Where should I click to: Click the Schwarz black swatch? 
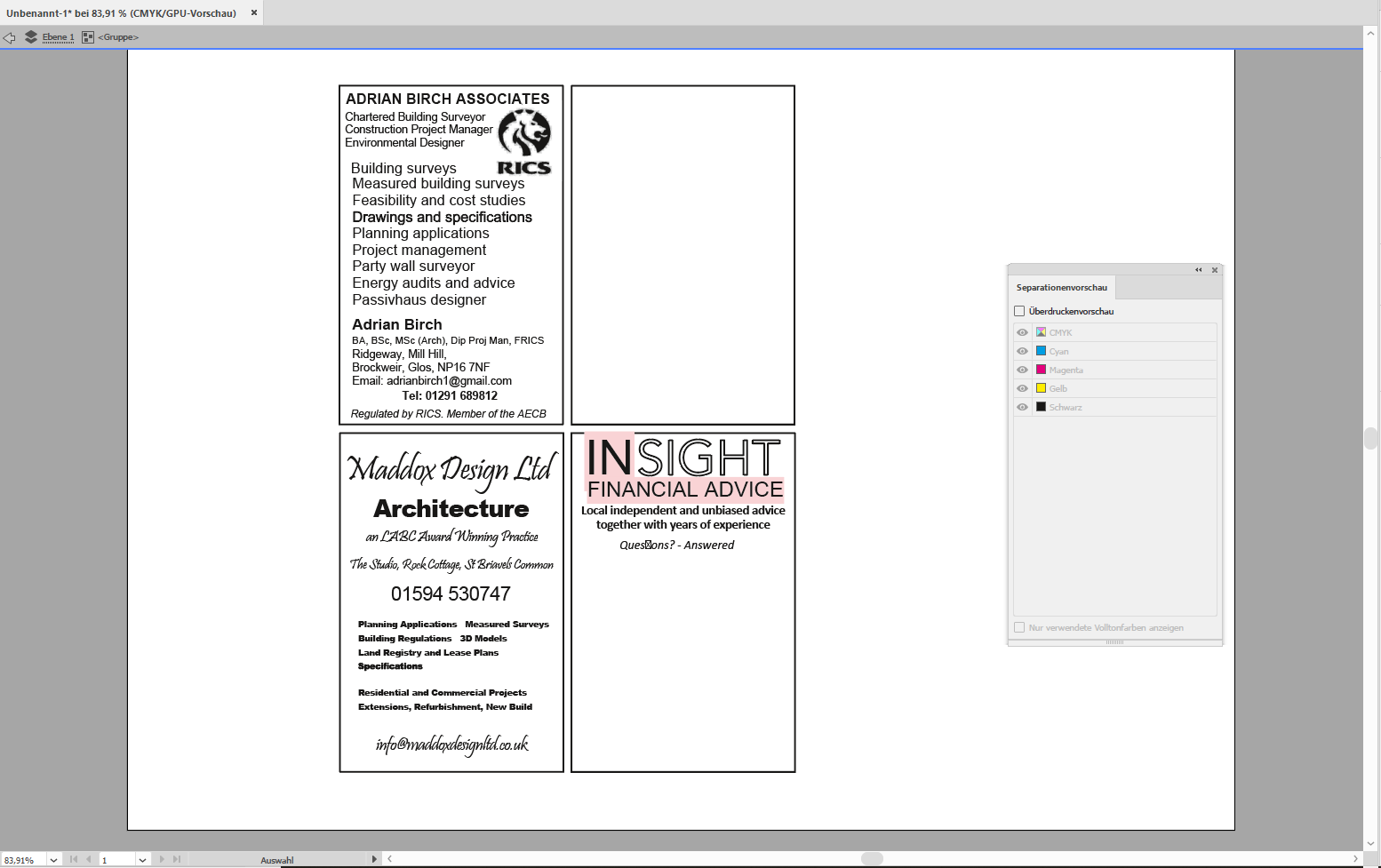coord(1041,407)
